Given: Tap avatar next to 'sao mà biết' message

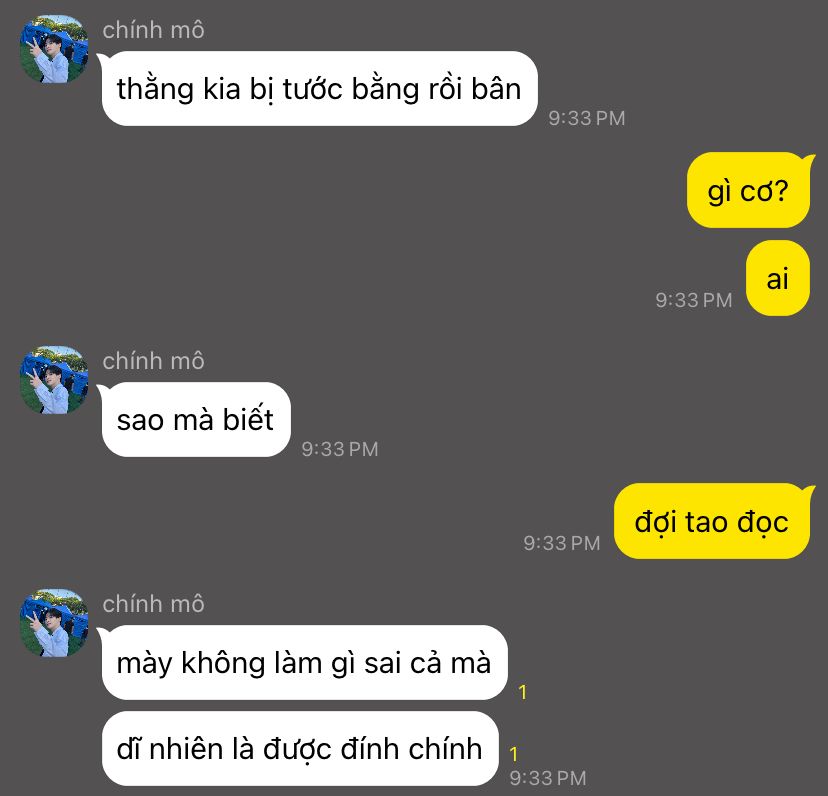Looking at the screenshot, I should point(54,380).
